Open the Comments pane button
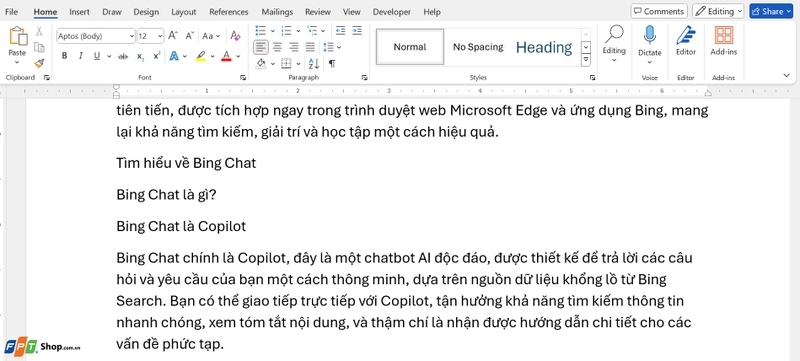This screenshot has width=800, height=361. (659, 11)
